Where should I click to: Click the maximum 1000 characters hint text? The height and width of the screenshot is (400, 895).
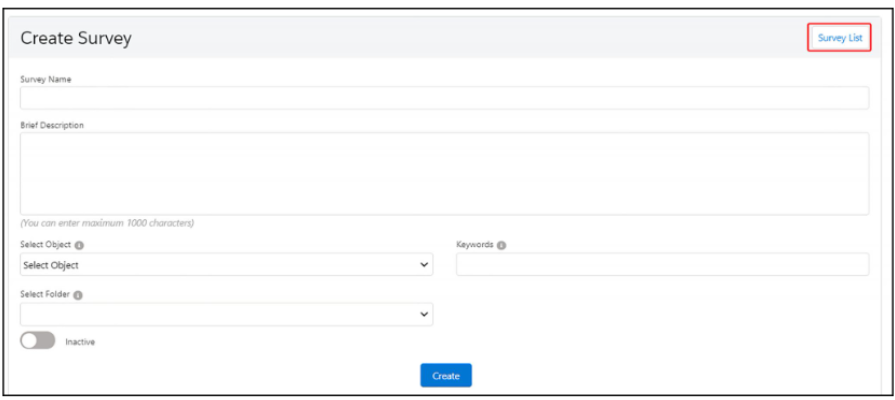tap(107, 222)
